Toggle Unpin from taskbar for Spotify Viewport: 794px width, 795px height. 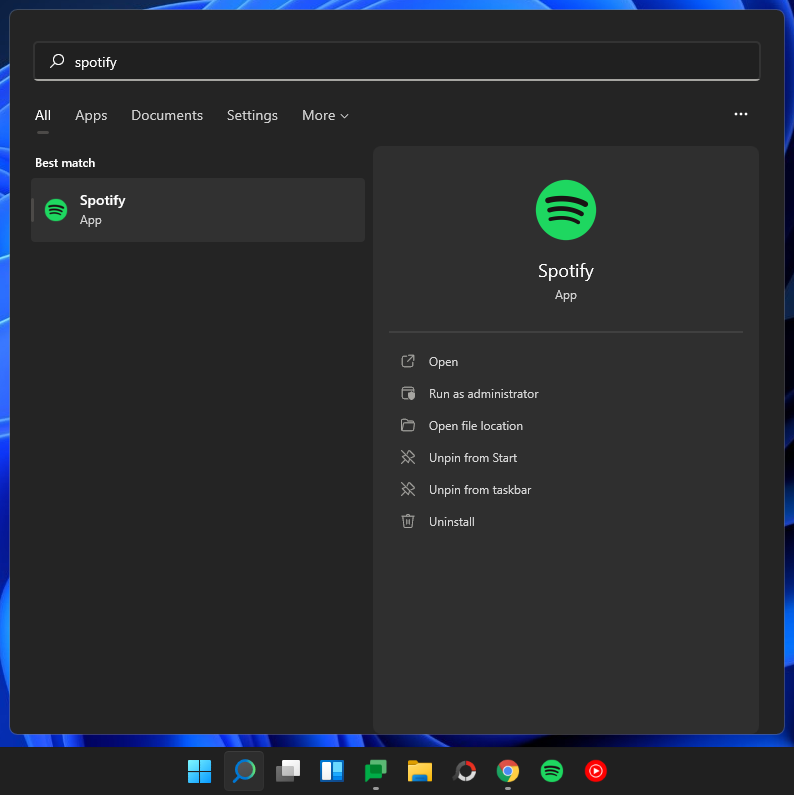pyautogui.click(x=479, y=490)
